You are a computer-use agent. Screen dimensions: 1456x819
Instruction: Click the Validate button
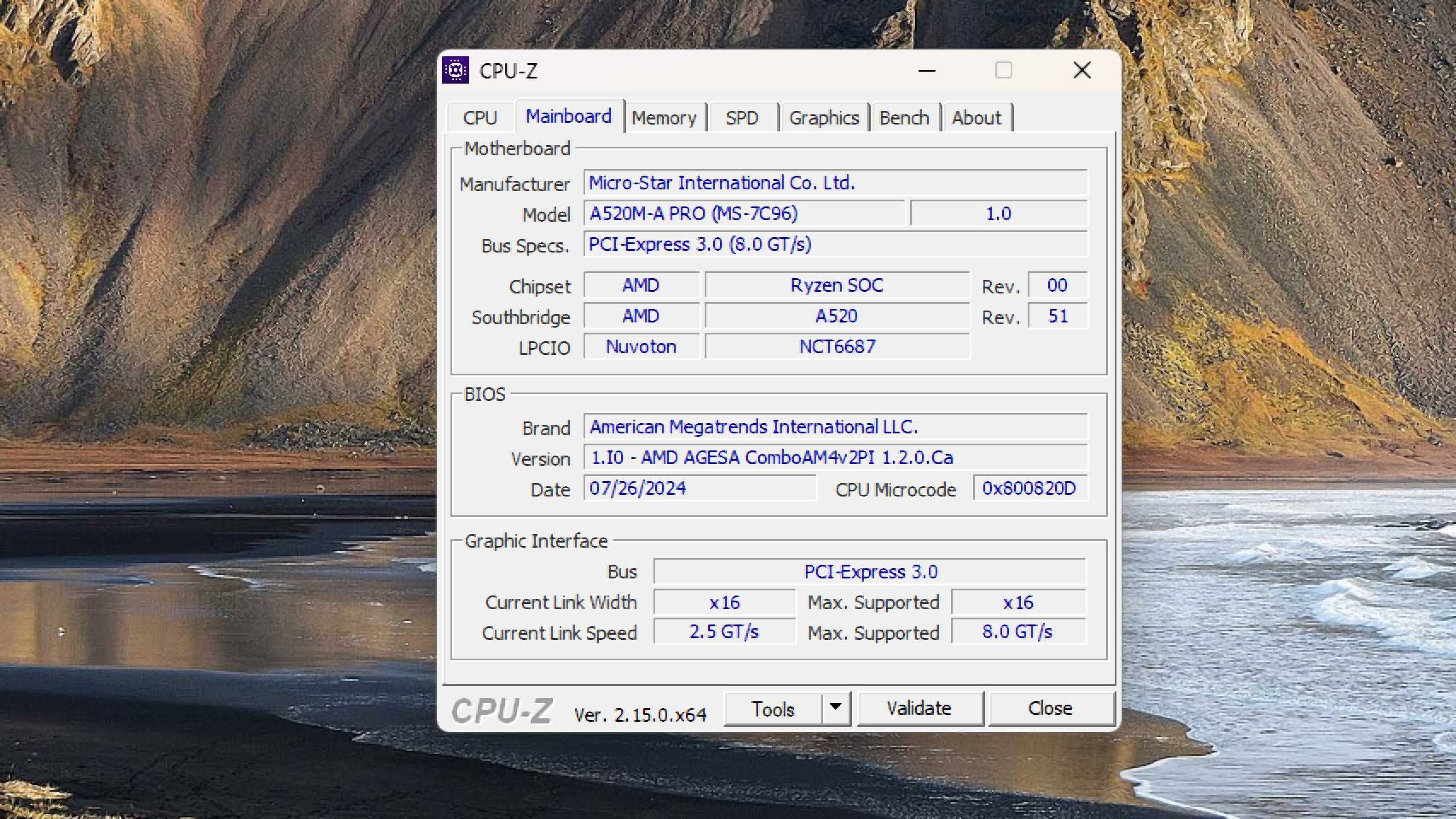[x=920, y=709]
